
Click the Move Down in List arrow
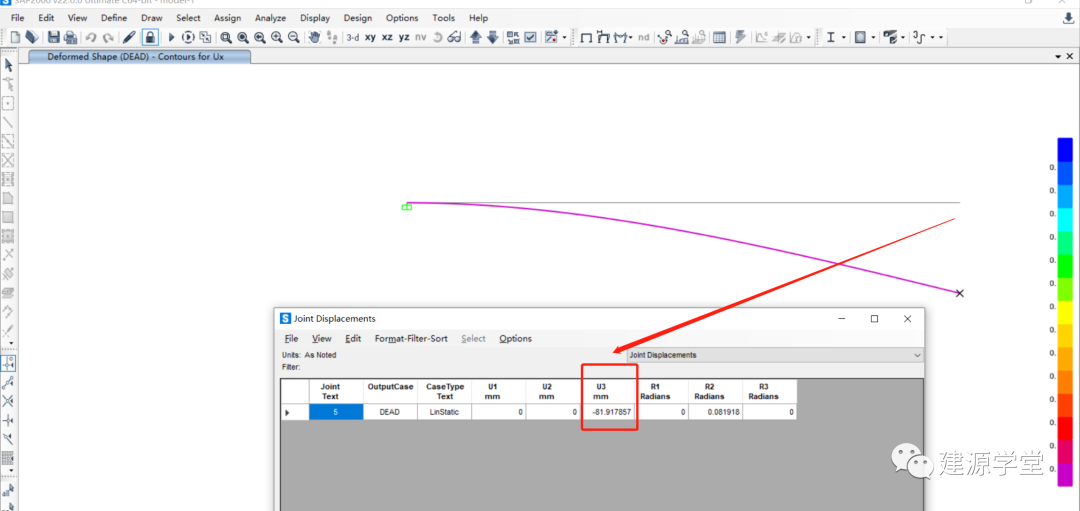pos(492,37)
